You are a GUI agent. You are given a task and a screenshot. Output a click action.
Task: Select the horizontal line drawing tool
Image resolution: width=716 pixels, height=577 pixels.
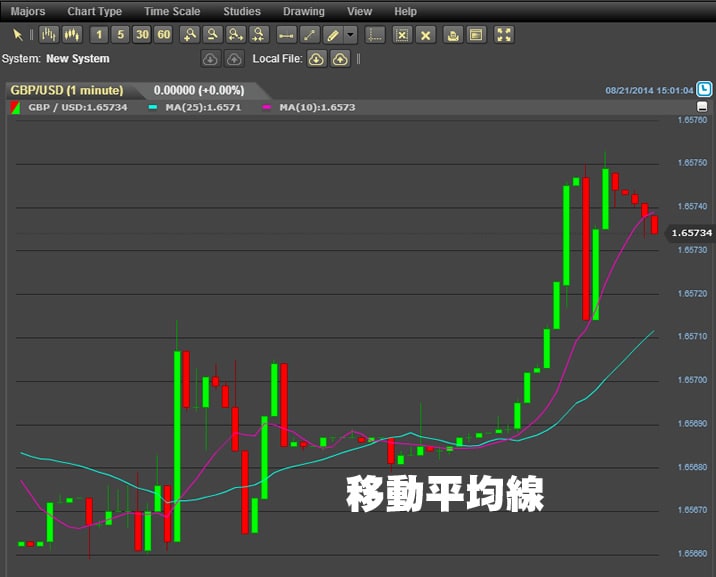(287, 35)
